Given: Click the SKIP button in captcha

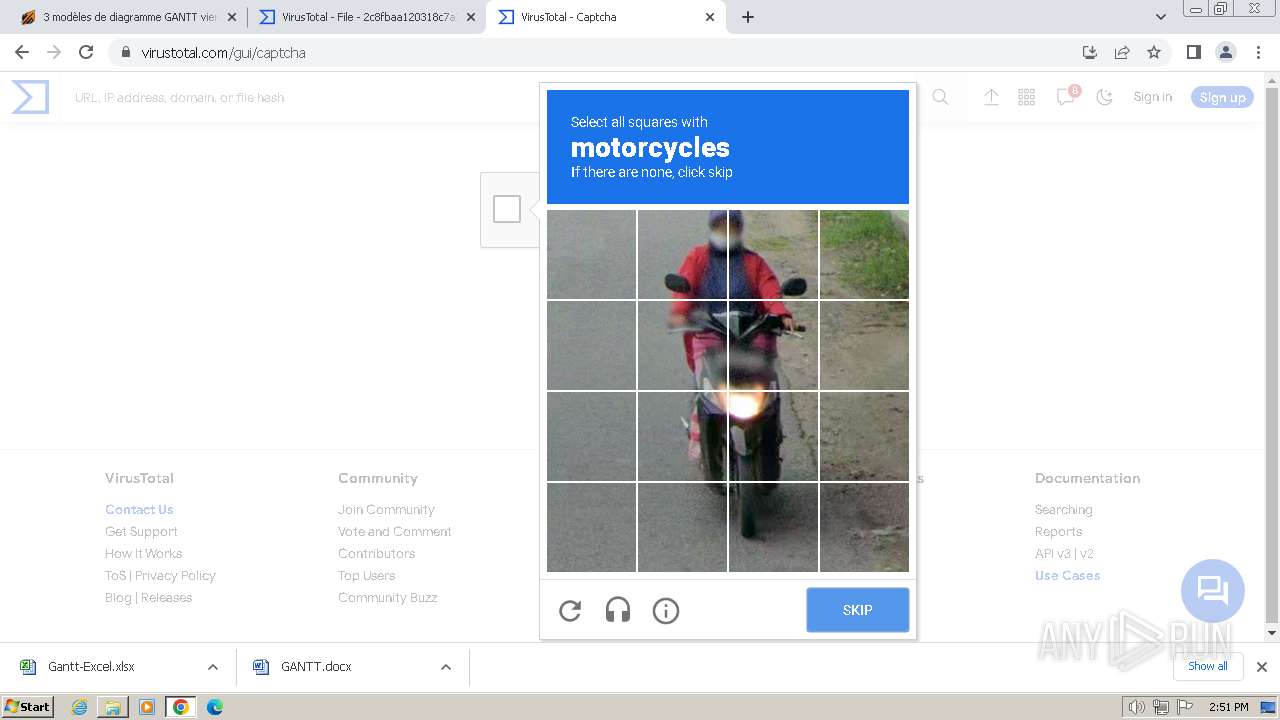Looking at the screenshot, I should 857,610.
